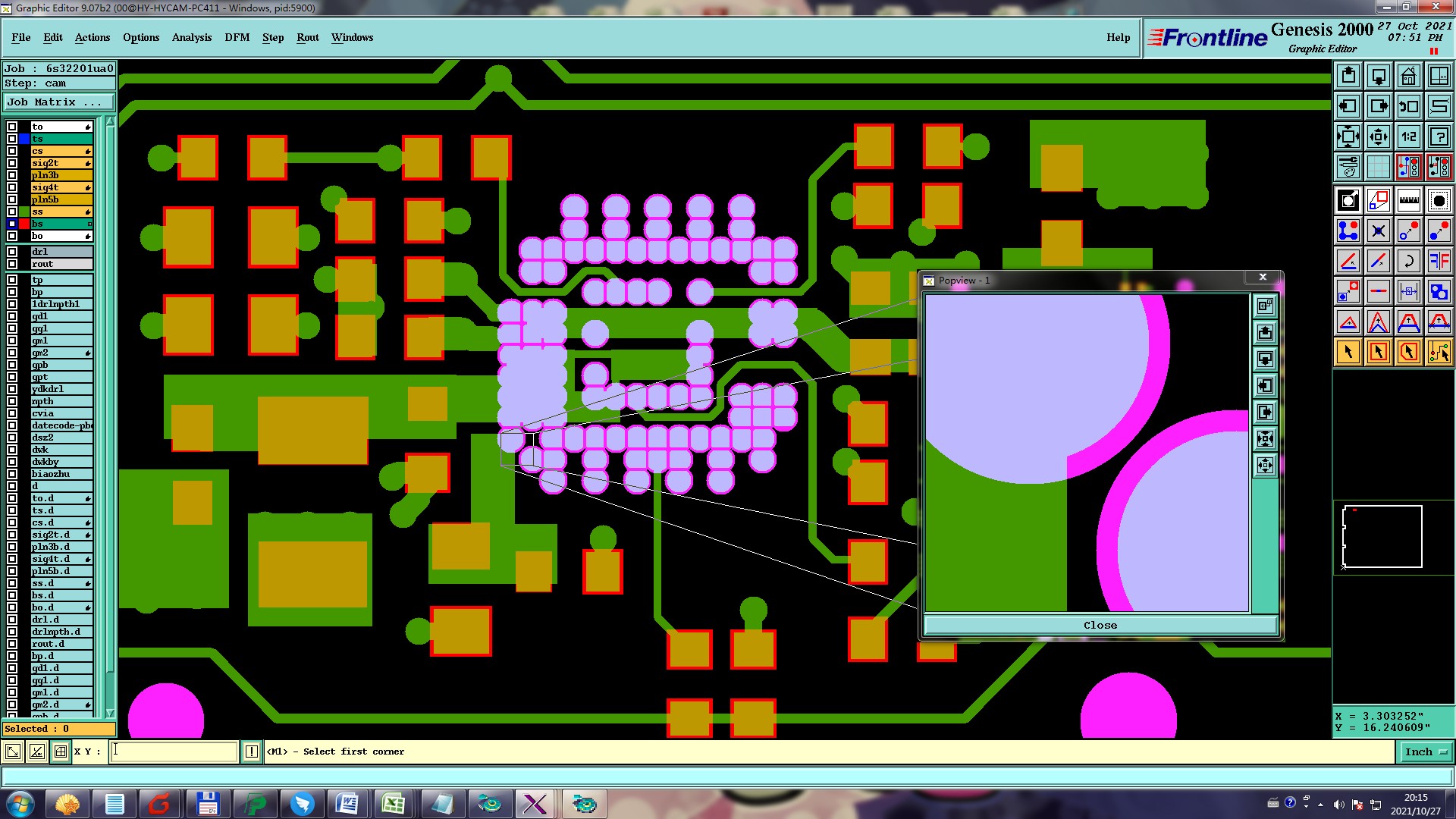Click the layer list scroll up arrow
This screenshot has height=819, width=1456.
click(x=110, y=121)
